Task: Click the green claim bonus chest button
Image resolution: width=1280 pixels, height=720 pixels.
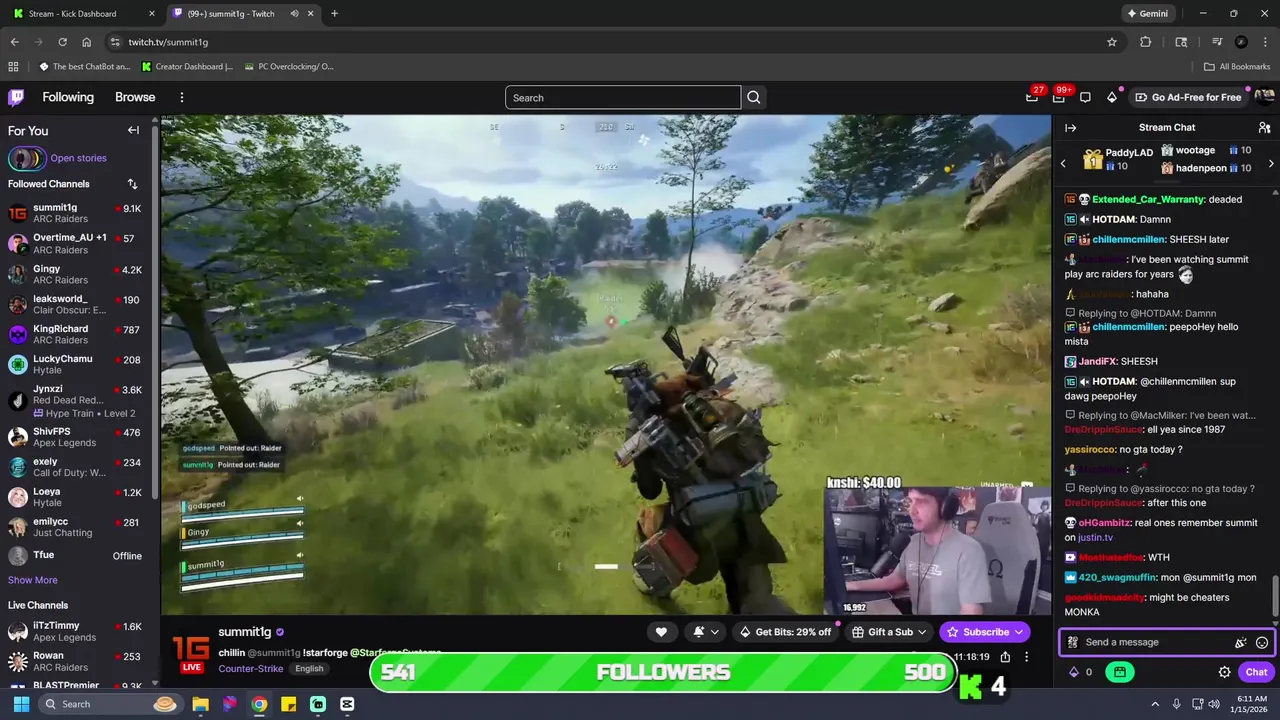Action: 1119,672
